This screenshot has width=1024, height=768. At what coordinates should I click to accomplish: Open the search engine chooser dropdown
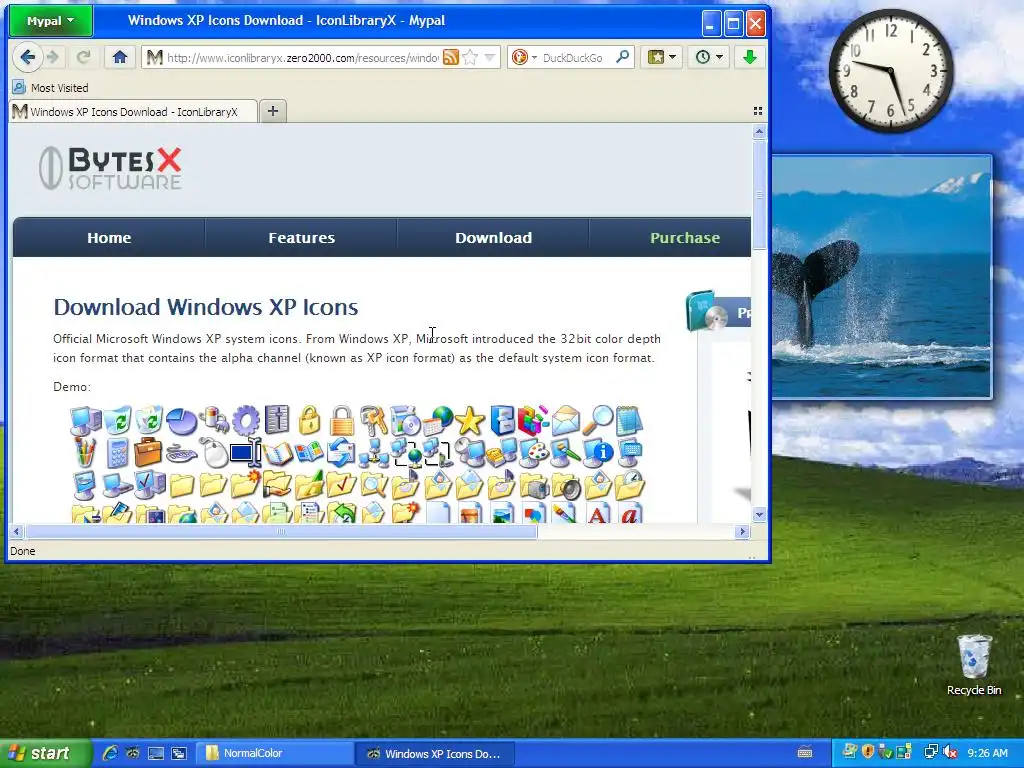pyautogui.click(x=534, y=57)
